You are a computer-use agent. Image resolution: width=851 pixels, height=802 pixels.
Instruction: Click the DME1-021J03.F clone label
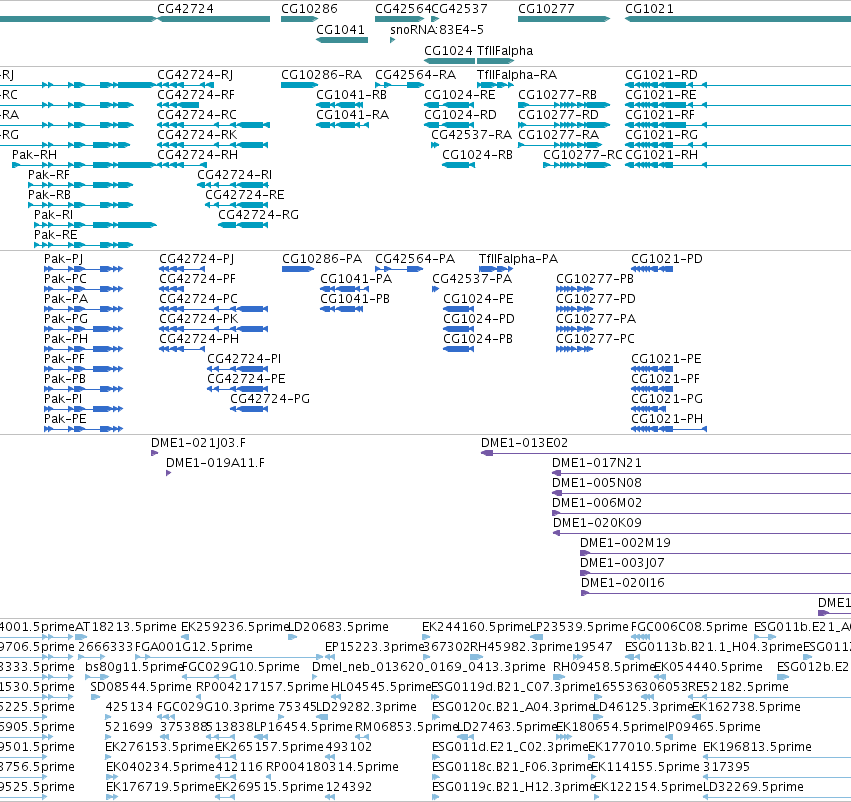pyautogui.click(x=198, y=443)
